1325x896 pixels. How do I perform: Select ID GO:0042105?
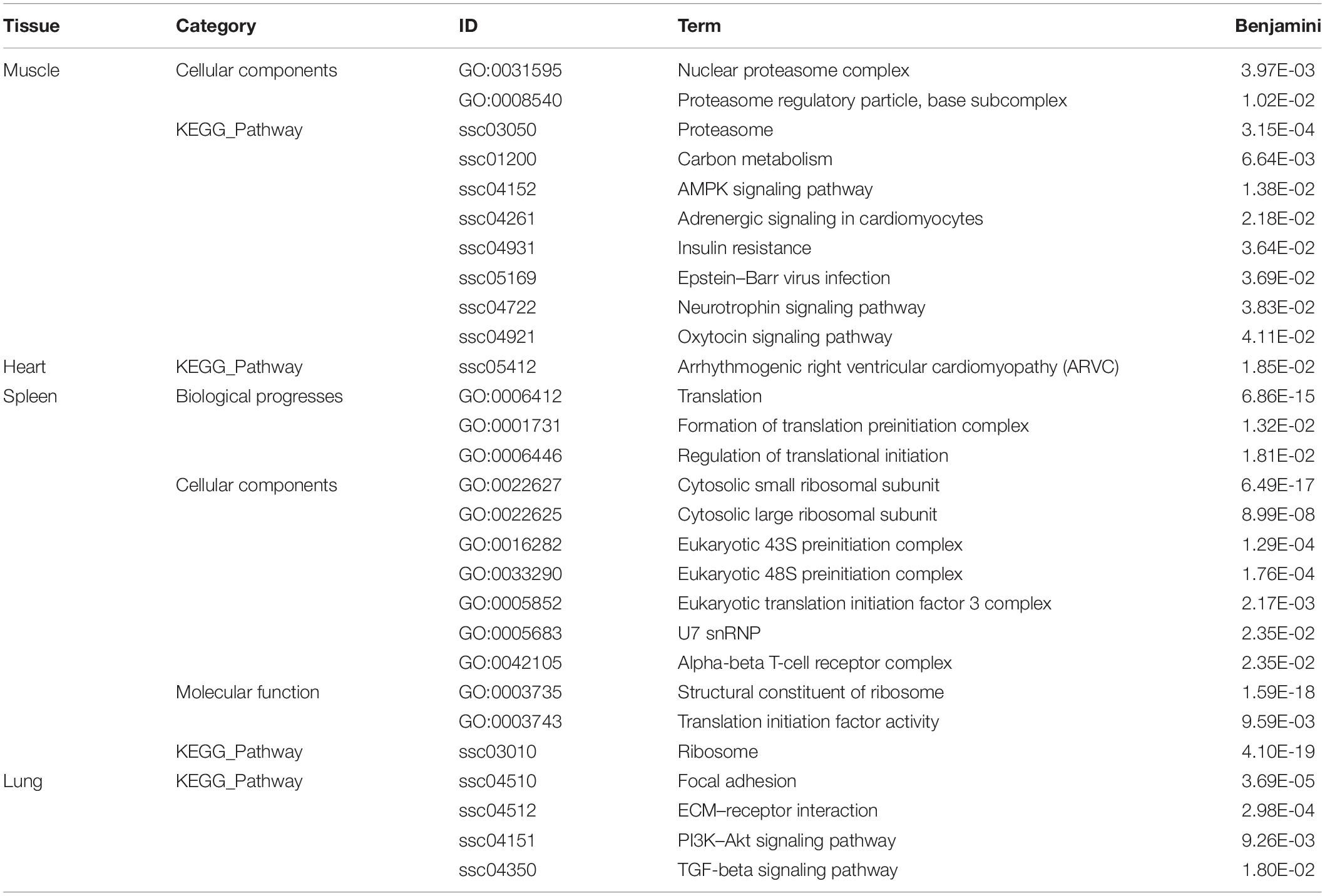pos(510,663)
